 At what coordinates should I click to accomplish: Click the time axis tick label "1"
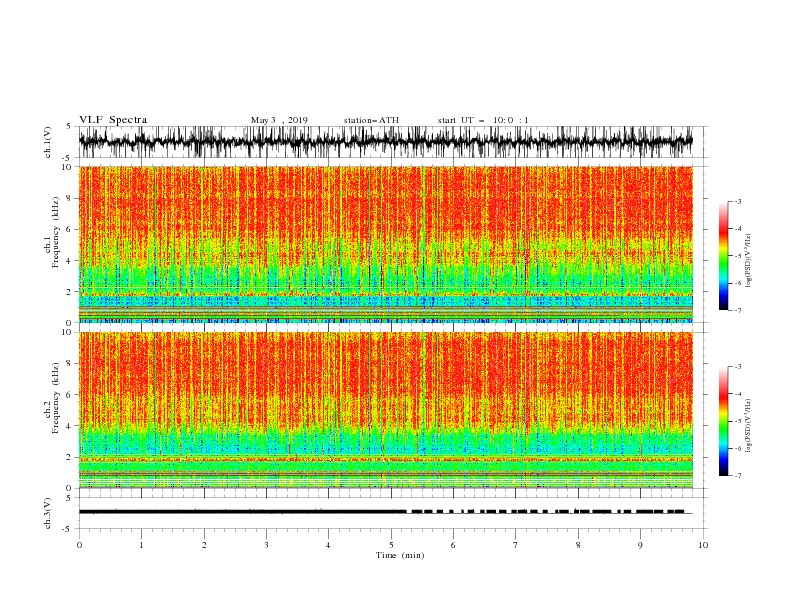141,545
